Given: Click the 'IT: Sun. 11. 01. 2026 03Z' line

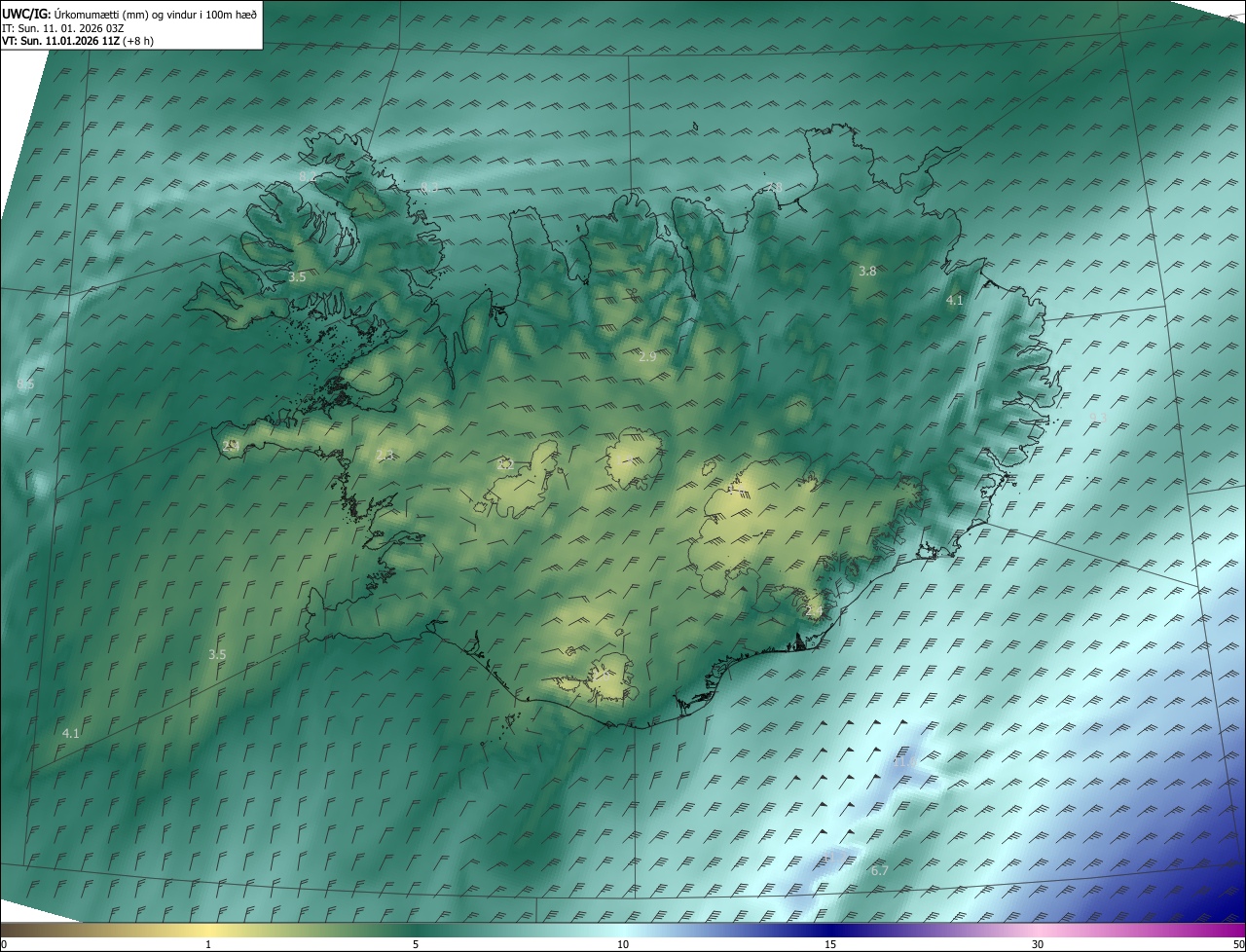Looking at the screenshot, I should (x=63, y=28).
